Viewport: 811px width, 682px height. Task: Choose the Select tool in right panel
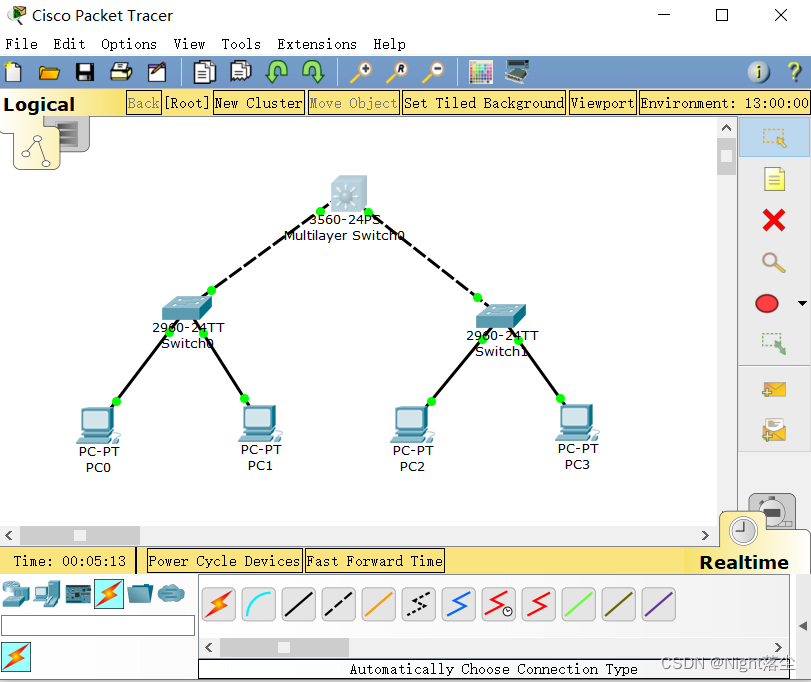(x=774, y=138)
